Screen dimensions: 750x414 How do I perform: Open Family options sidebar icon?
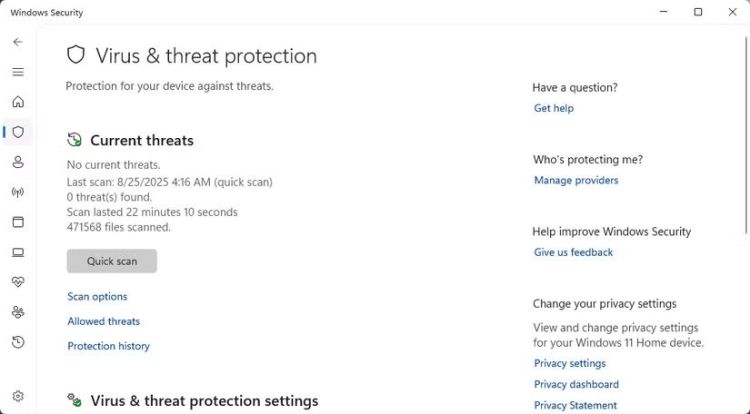[18, 312]
